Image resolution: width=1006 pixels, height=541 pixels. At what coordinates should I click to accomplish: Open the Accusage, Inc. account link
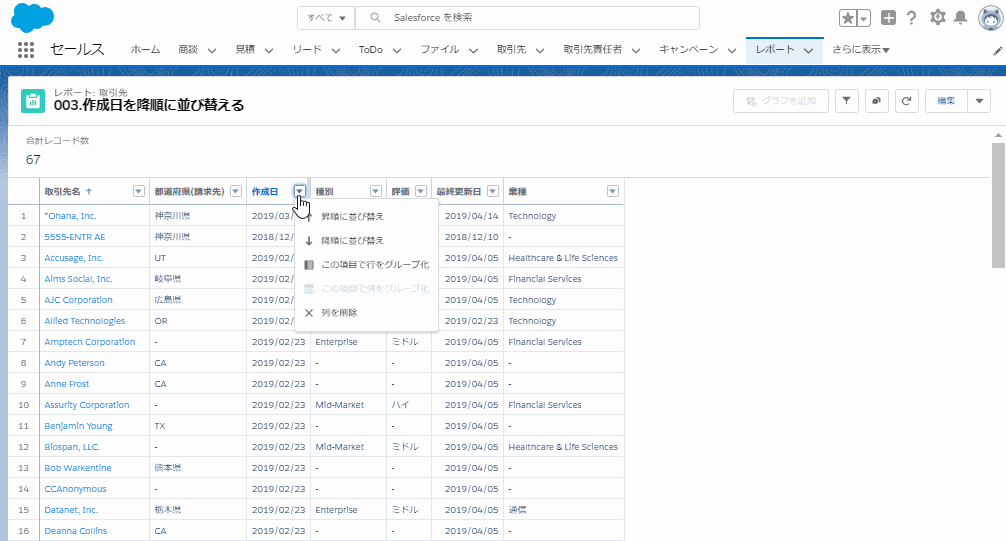tap(74, 258)
